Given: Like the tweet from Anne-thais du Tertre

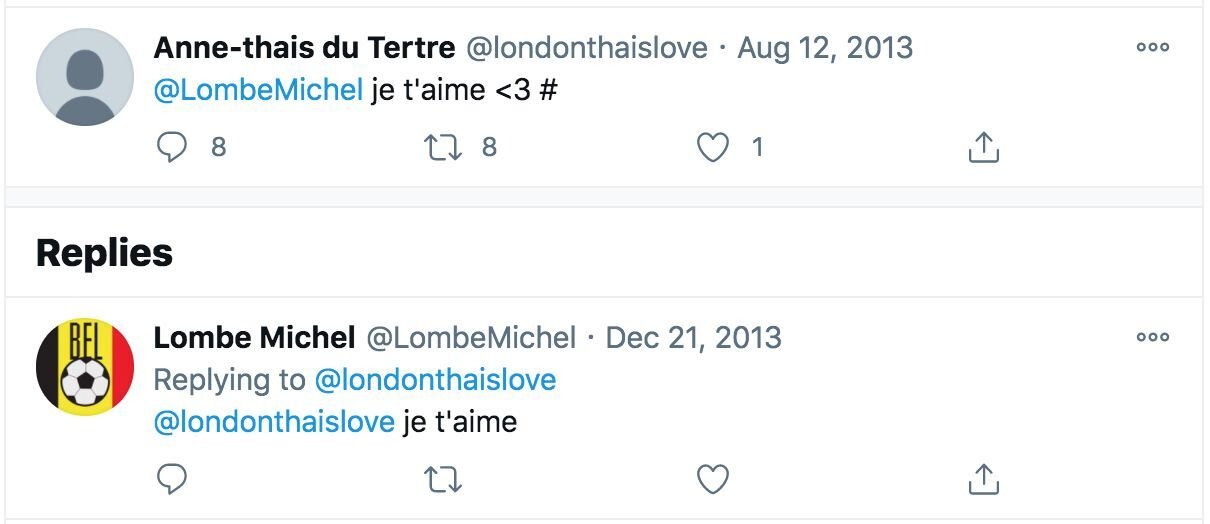Looking at the screenshot, I should [x=712, y=148].
